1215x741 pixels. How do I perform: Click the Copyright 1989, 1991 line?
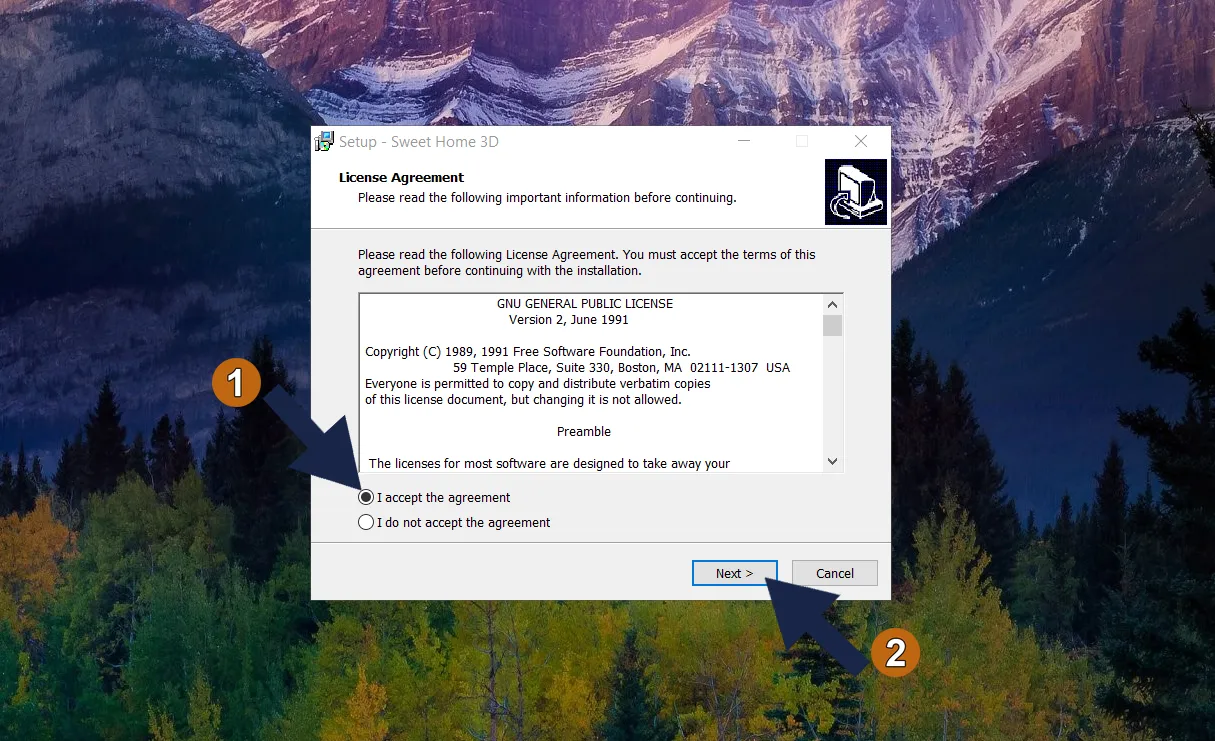528,351
